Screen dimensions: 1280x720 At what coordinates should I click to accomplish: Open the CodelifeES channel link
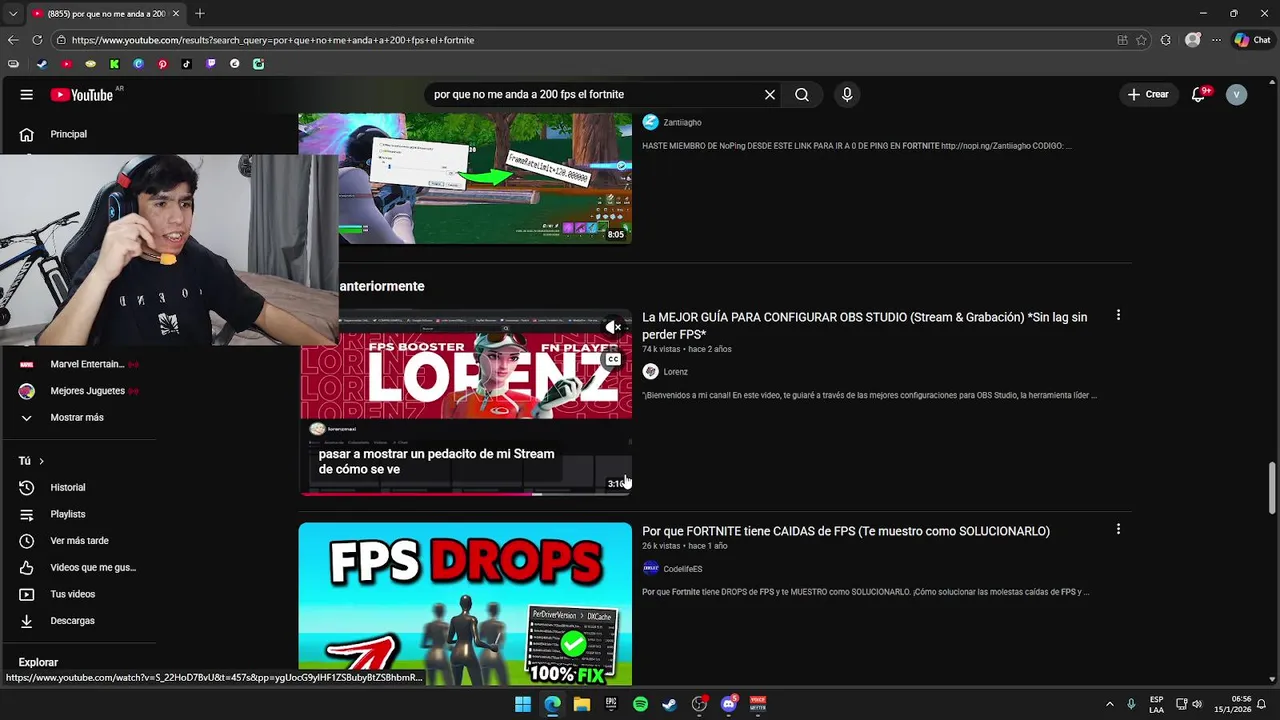click(683, 569)
